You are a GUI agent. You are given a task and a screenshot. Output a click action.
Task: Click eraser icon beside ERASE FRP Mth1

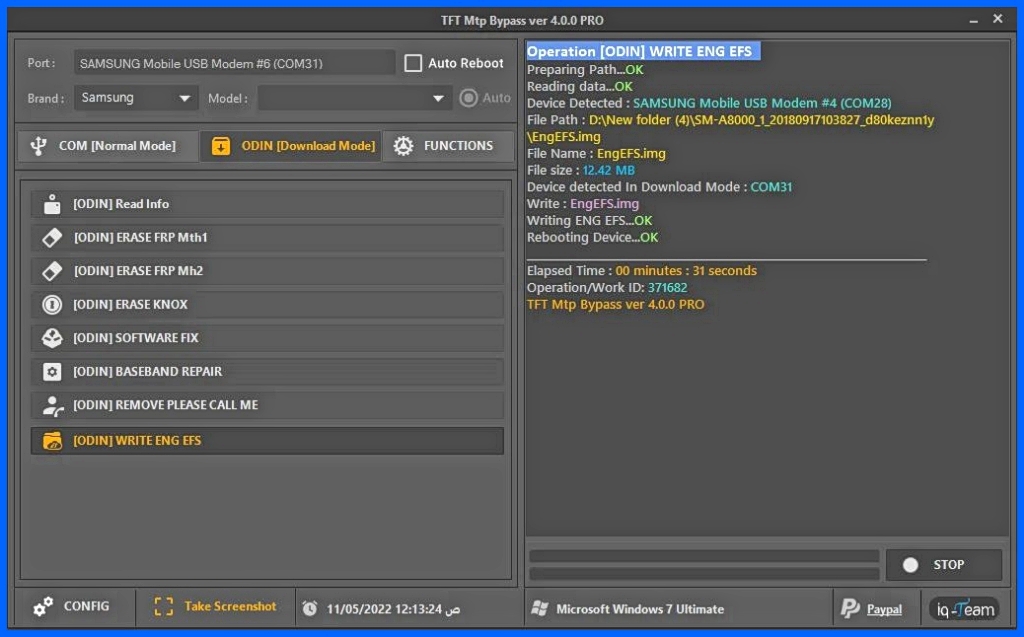click(x=52, y=237)
